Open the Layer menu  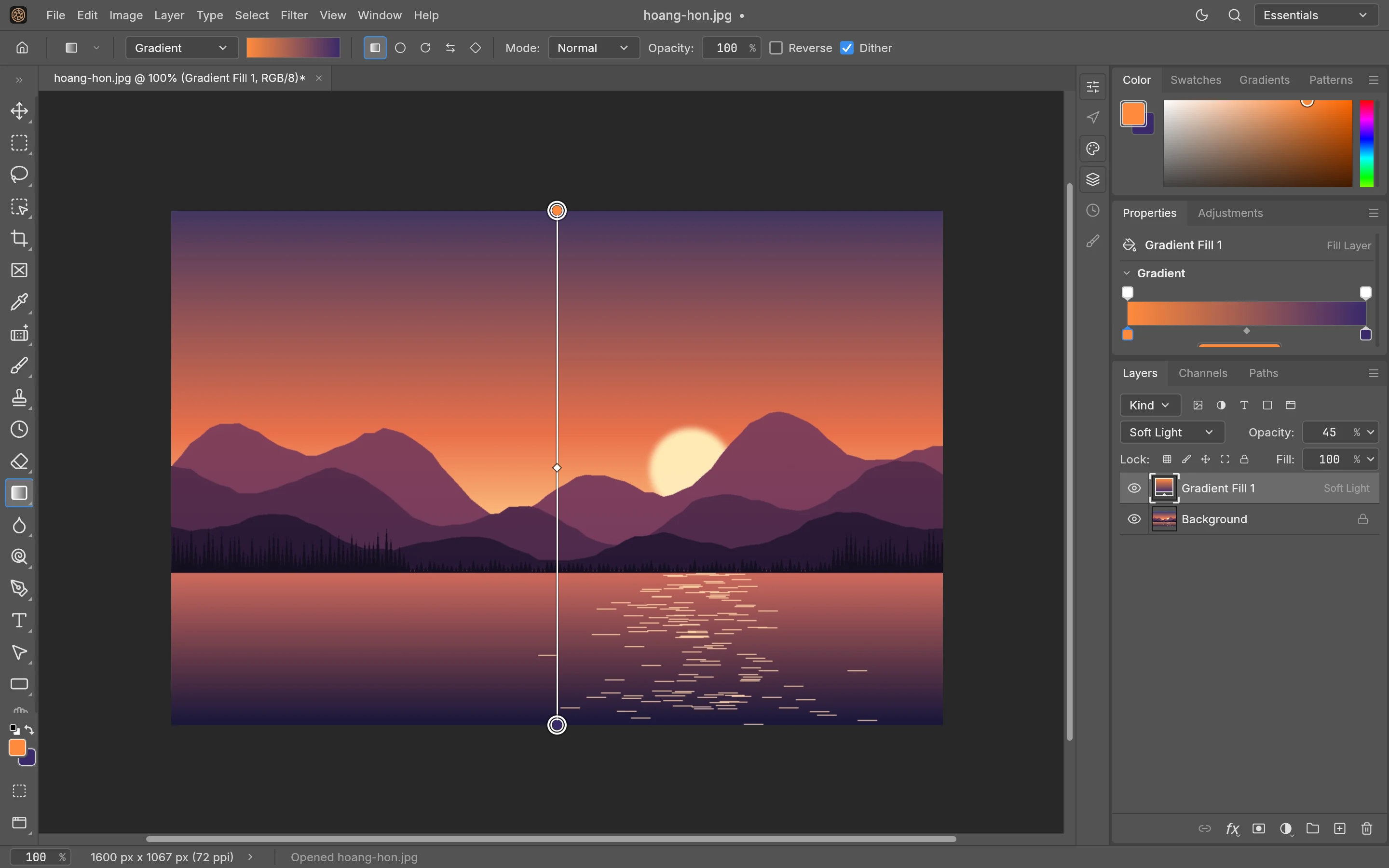coord(169,15)
